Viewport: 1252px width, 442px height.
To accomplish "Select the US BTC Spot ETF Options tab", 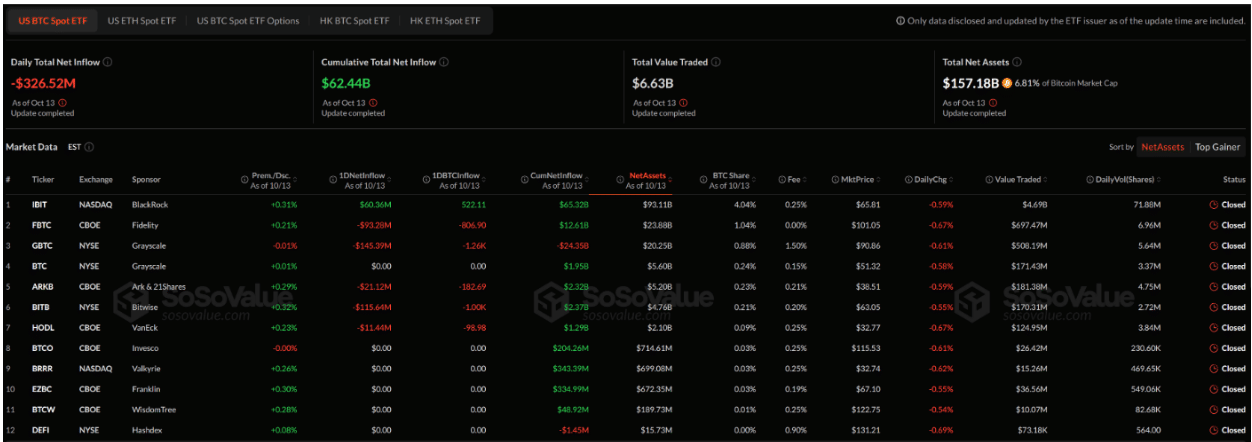I will point(248,21).
